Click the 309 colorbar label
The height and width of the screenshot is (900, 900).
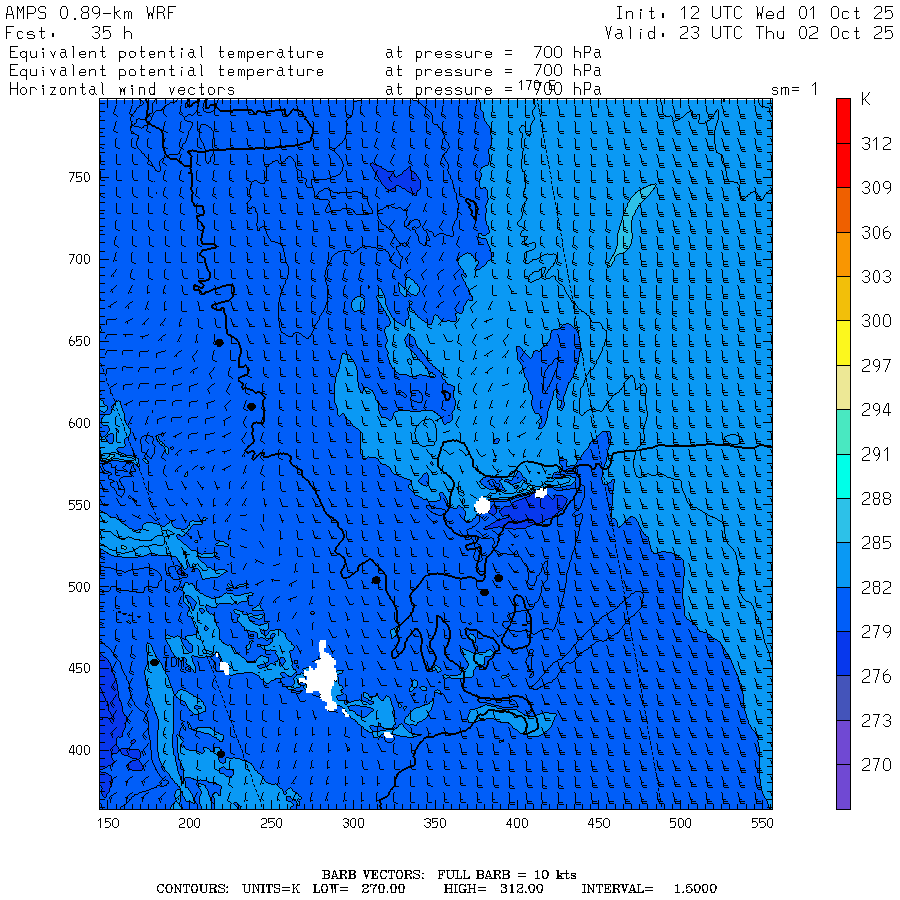(x=876, y=188)
